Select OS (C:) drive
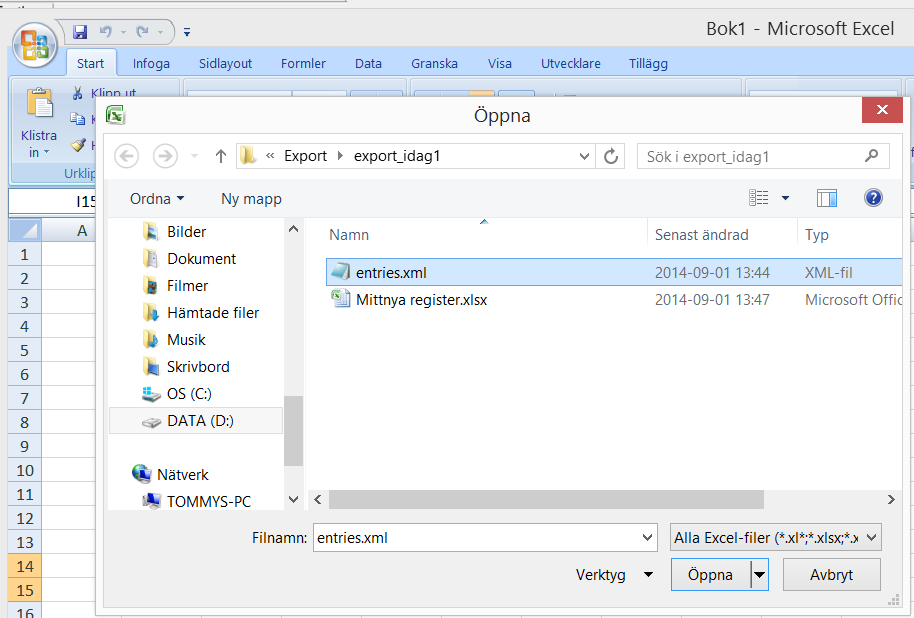Viewport: 914px width, 618px height. (x=189, y=394)
